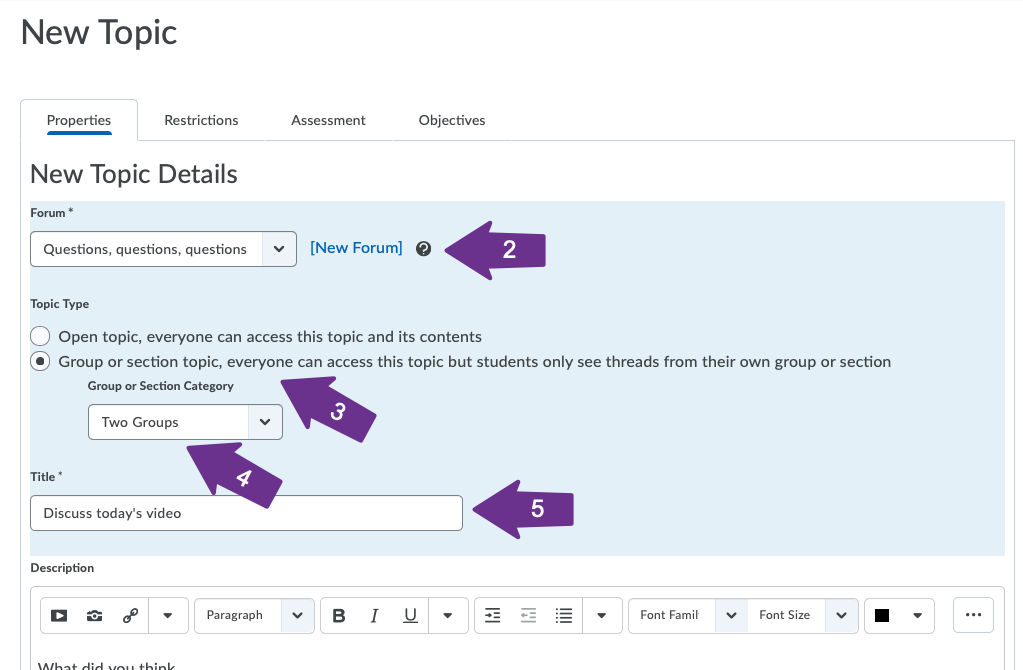Switch to the Assessment tab

(x=328, y=120)
